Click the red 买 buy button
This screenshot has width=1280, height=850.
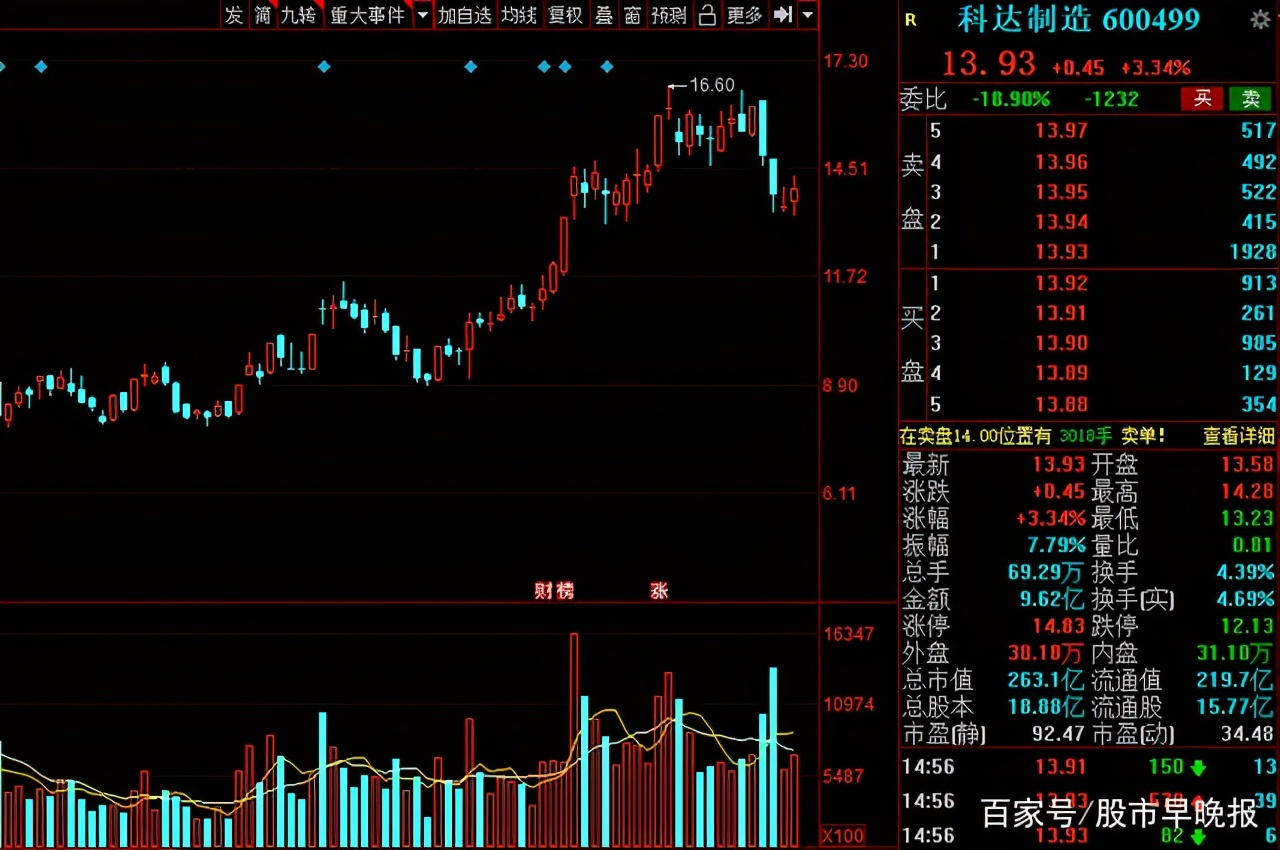click(x=1203, y=98)
